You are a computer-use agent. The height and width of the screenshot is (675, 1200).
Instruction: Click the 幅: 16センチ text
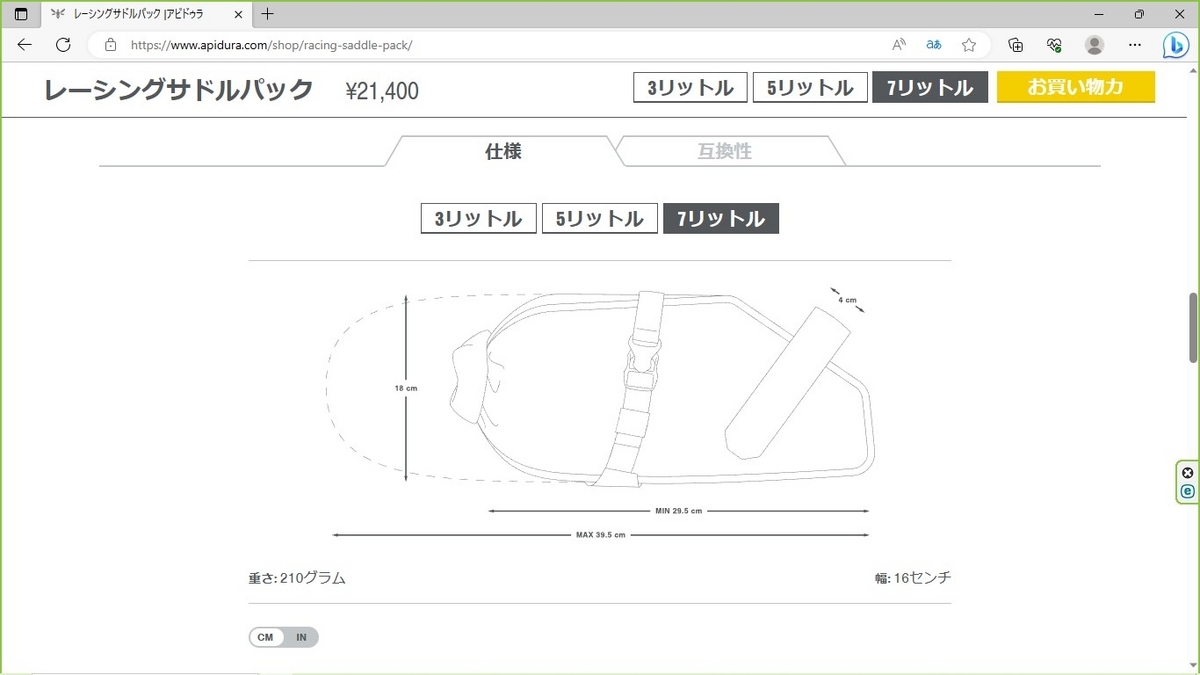pyautogui.click(x=913, y=578)
